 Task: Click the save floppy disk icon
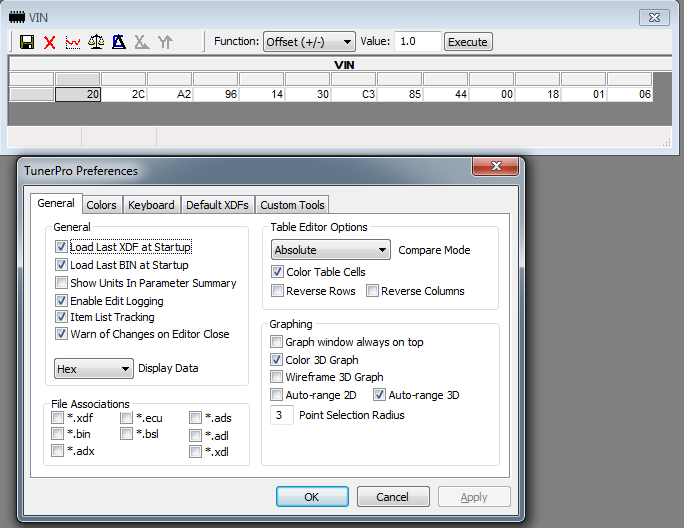[27, 42]
